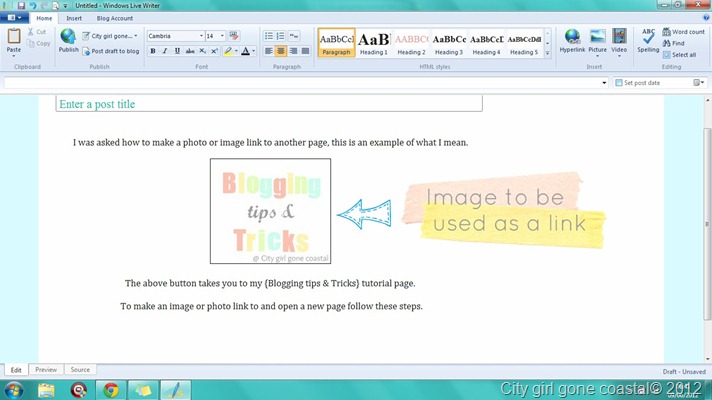The height and width of the screenshot is (400, 712).
Task: Click Find in Editing group
Action: tap(673, 43)
